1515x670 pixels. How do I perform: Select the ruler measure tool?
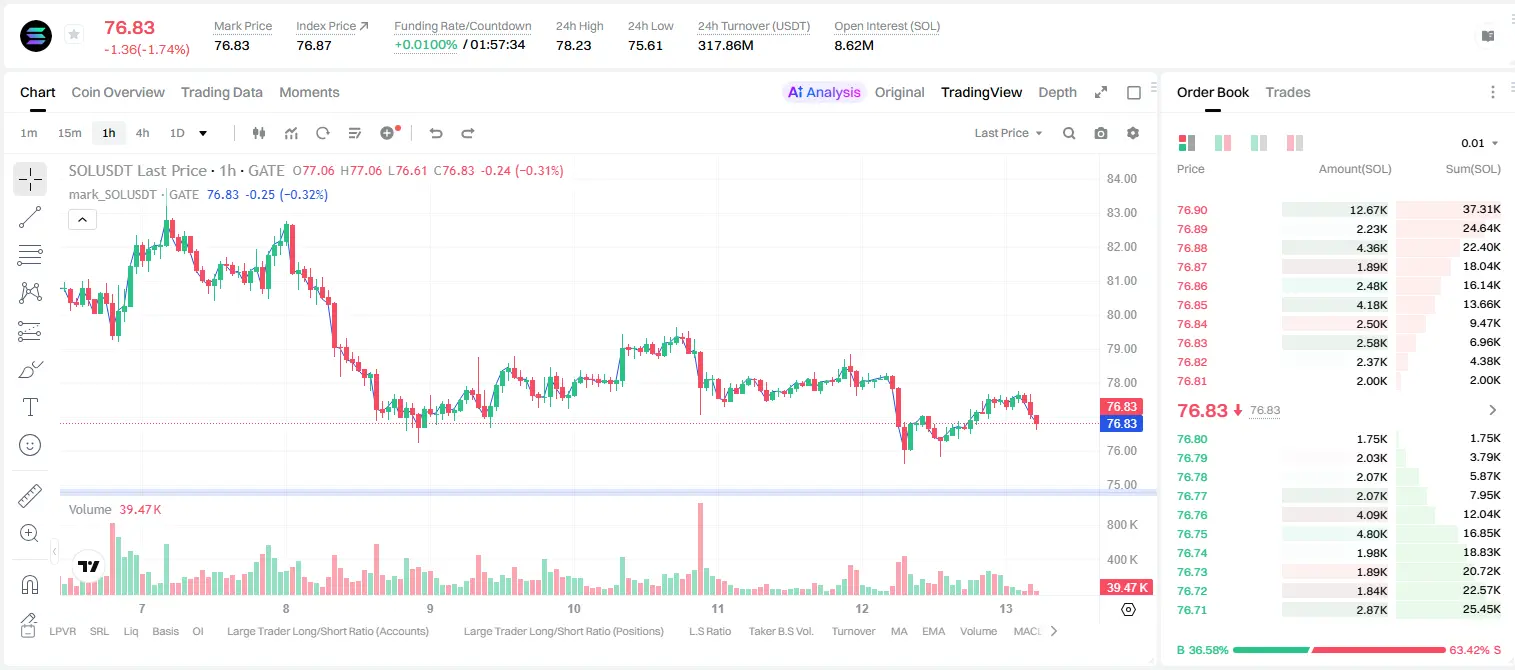click(30, 496)
